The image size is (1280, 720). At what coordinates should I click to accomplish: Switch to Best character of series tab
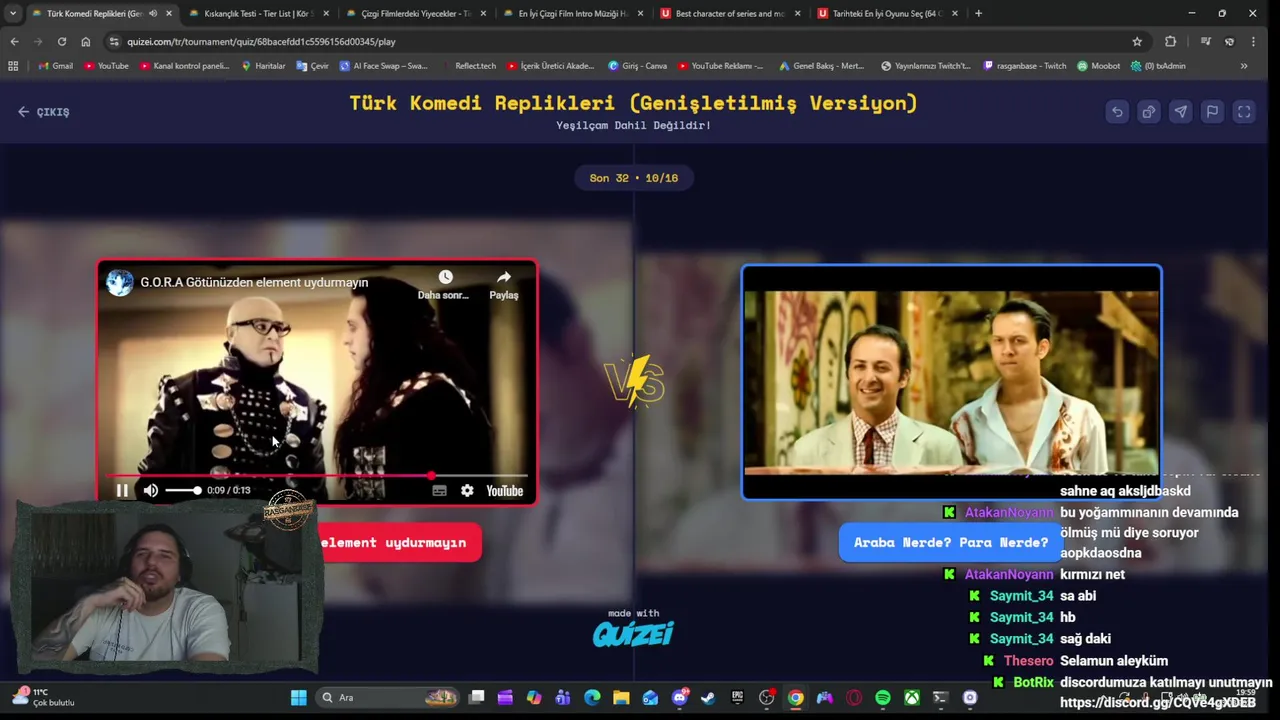[x=730, y=13]
